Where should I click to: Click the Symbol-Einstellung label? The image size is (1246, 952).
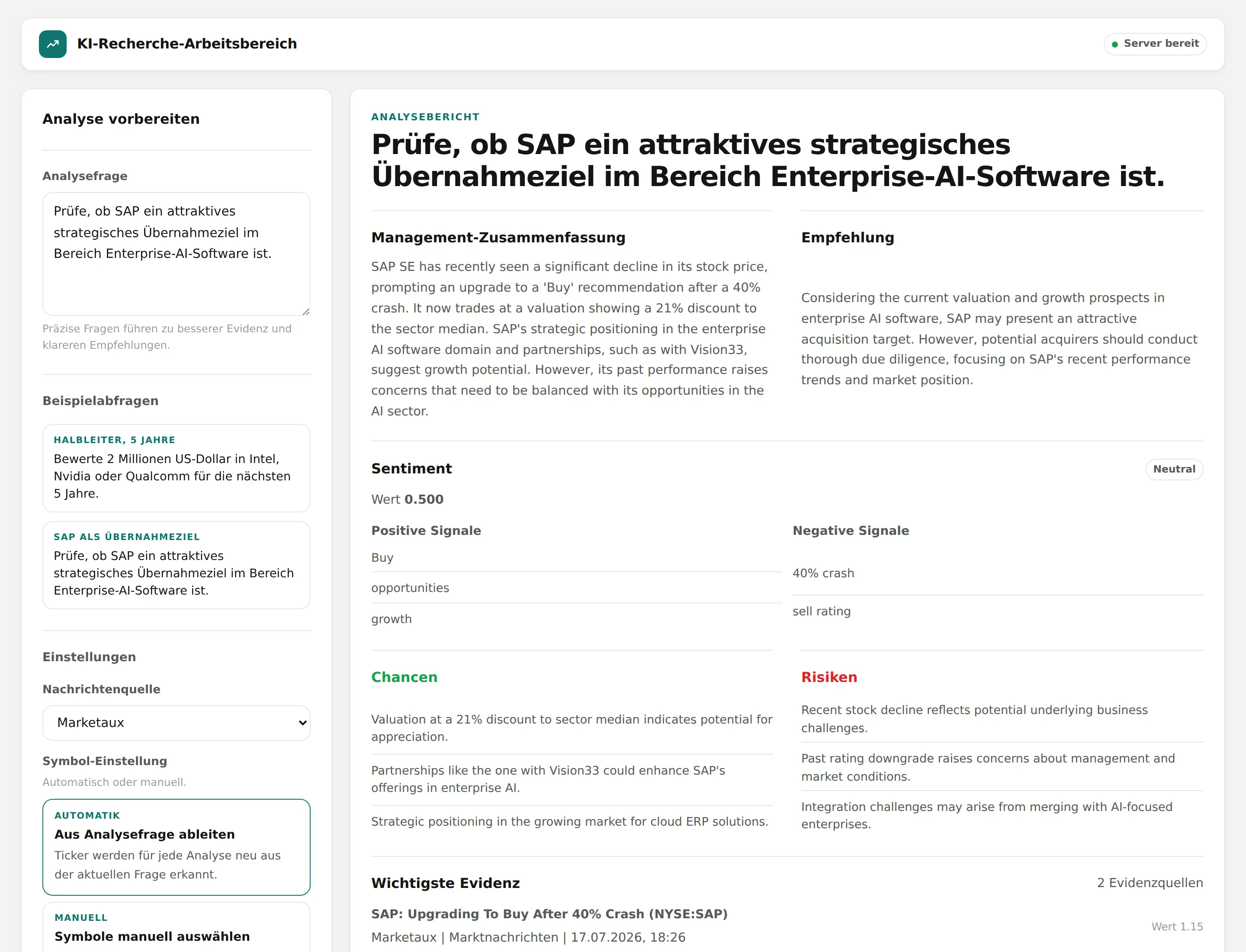(105, 761)
